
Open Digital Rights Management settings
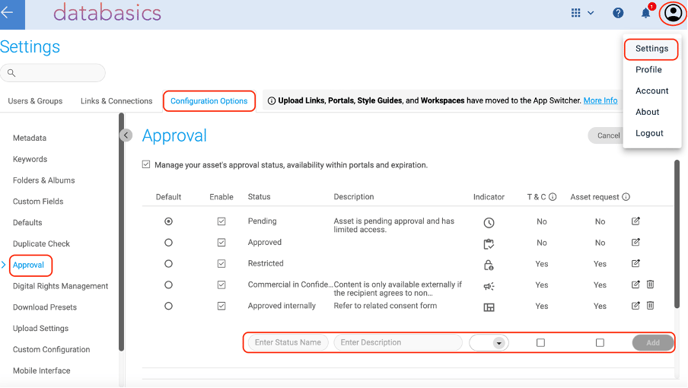coord(61,286)
